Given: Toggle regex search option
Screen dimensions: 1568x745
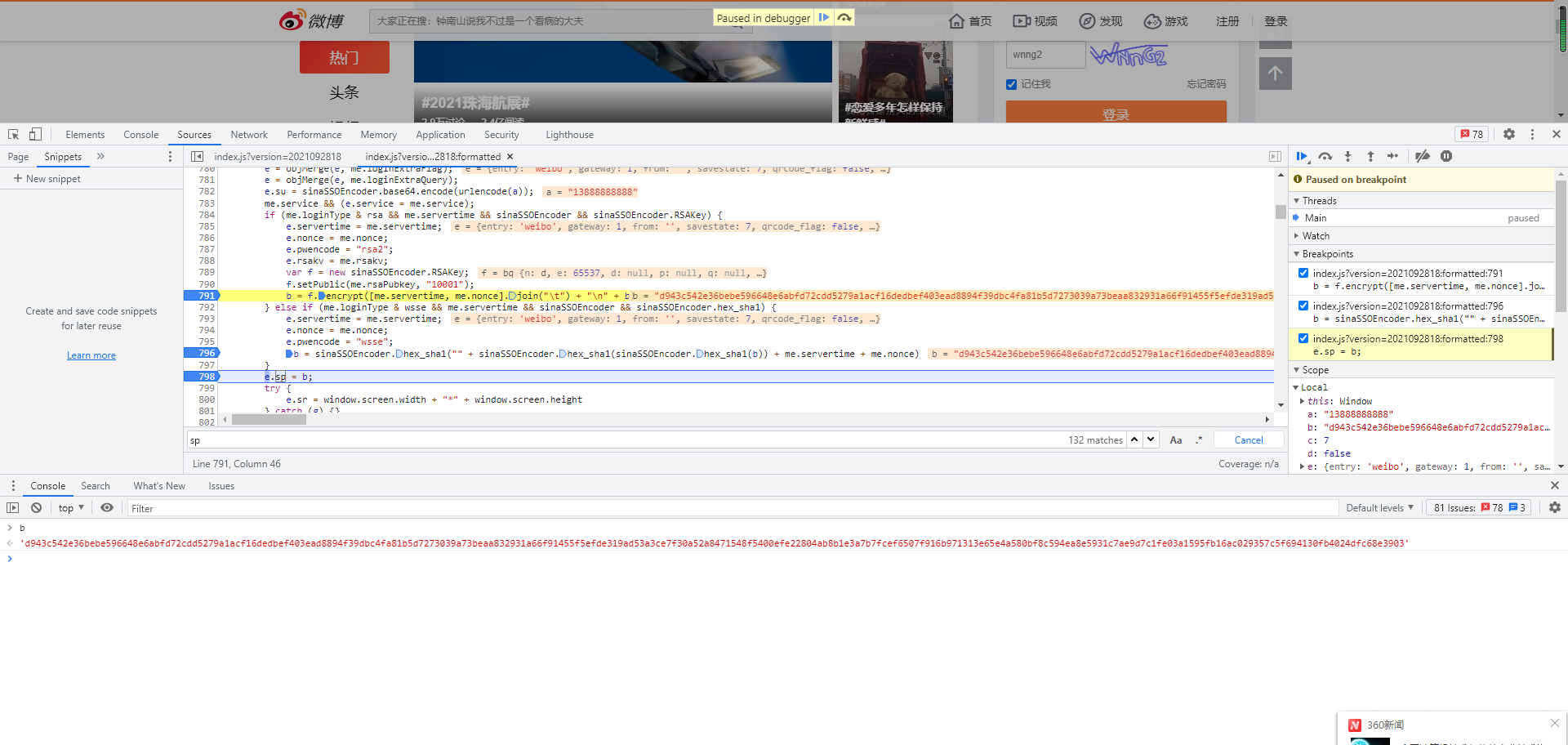Looking at the screenshot, I should pyautogui.click(x=1199, y=439).
